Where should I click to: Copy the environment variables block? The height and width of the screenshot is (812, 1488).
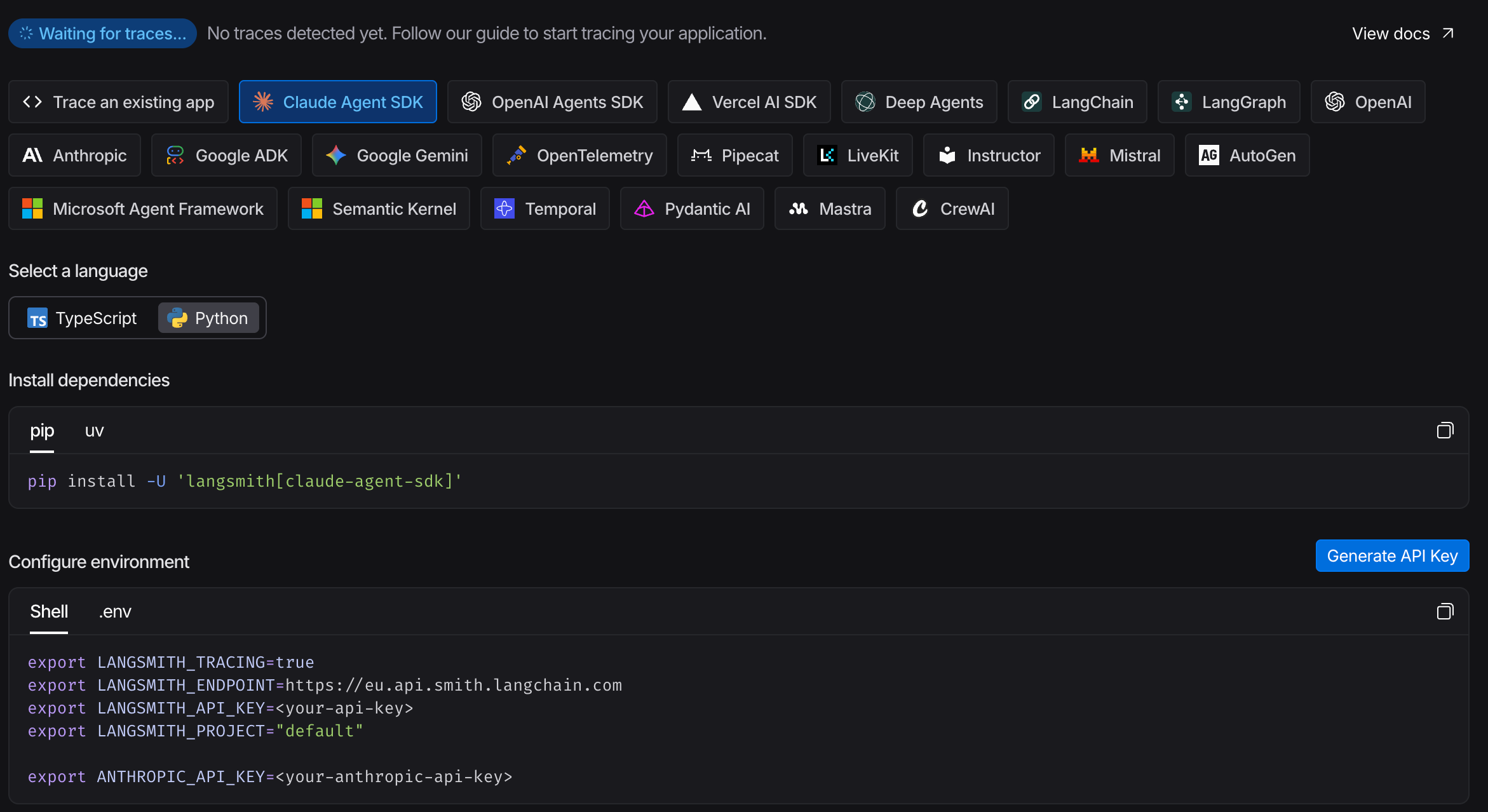[1445, 612]
